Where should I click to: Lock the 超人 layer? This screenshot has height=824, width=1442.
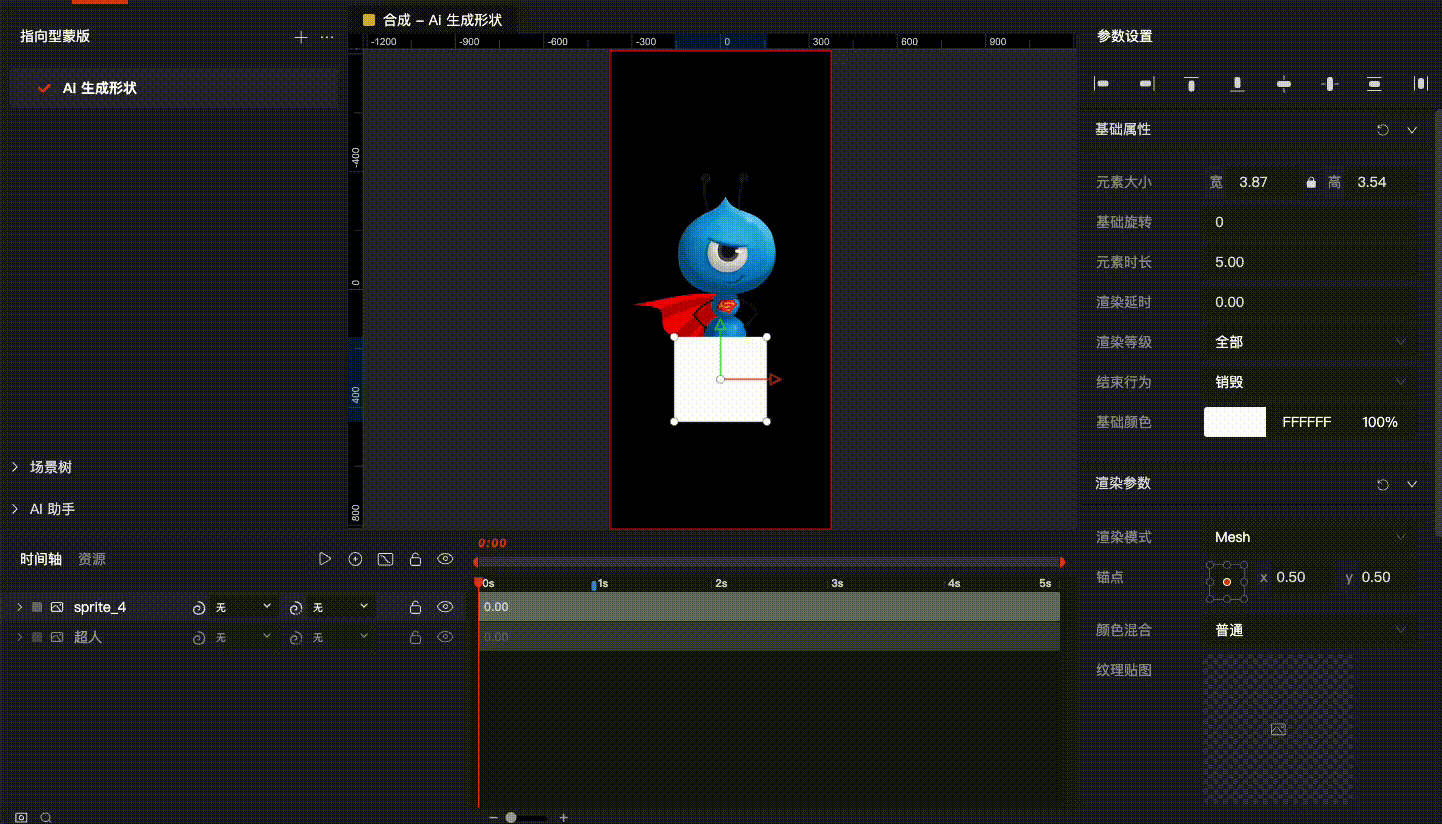pos(415,637)
